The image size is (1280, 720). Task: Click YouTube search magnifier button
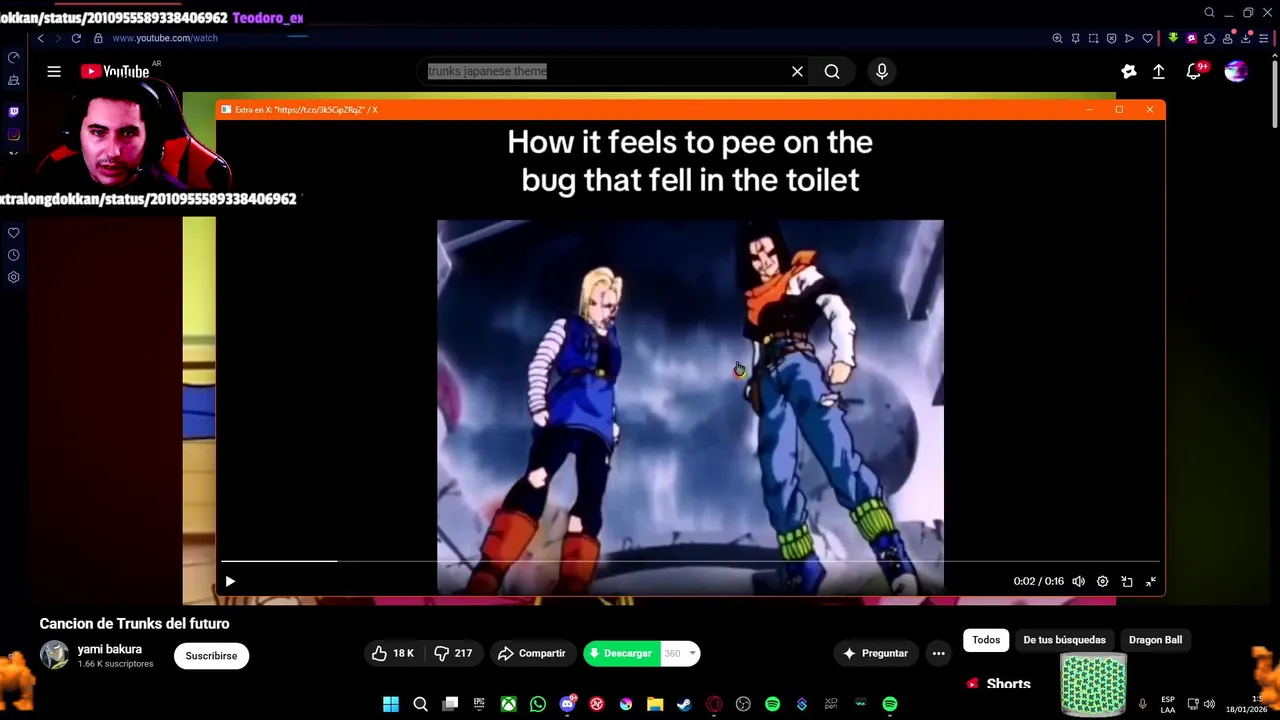pyautogui.click(x=832, y=71)
